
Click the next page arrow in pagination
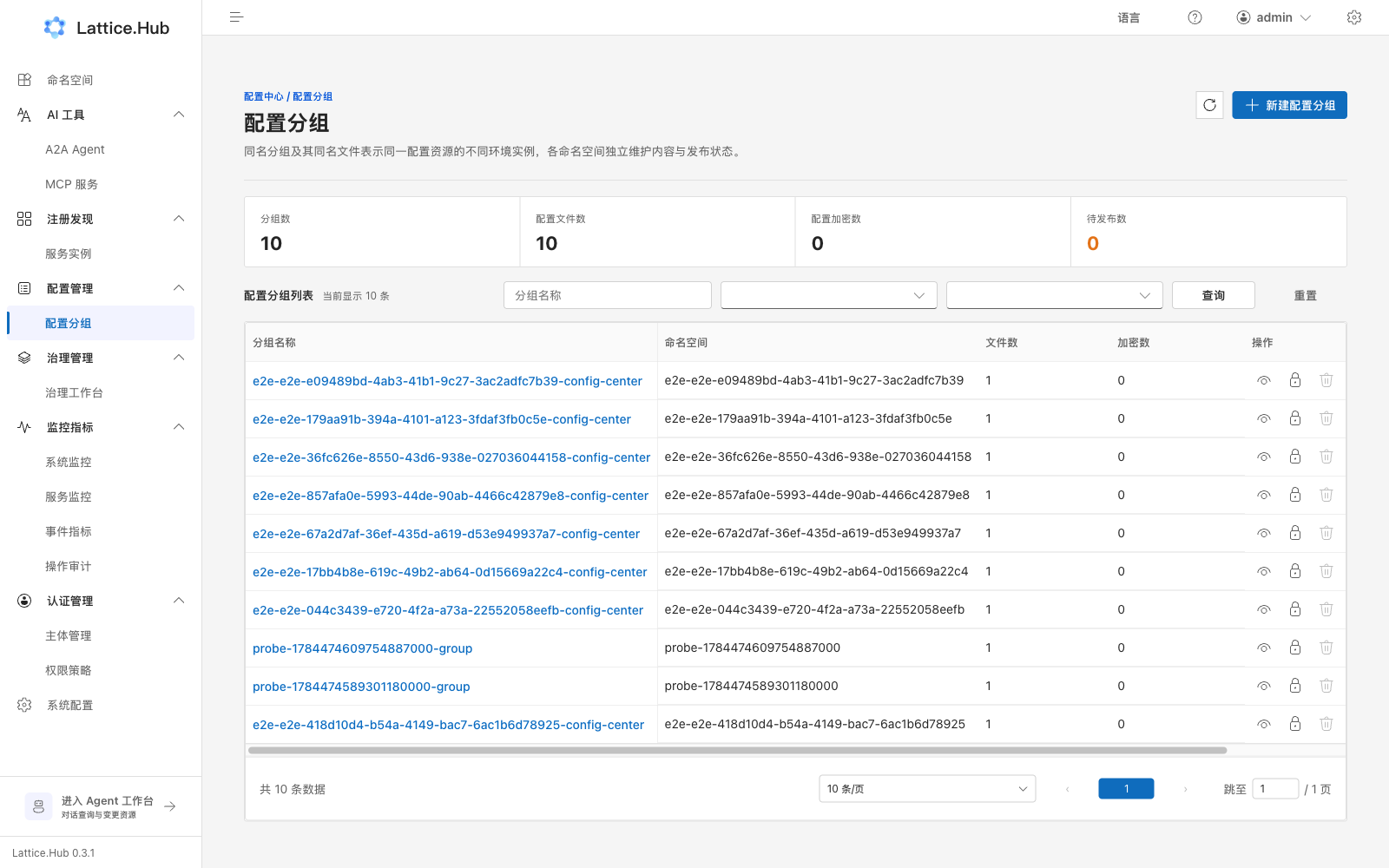1185,789
